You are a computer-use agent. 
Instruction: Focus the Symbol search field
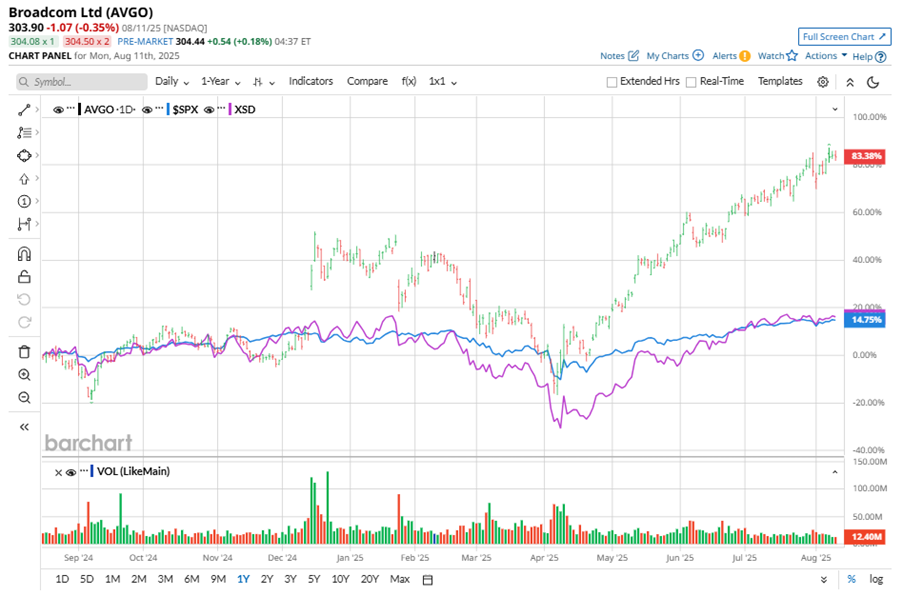(82, 82)
